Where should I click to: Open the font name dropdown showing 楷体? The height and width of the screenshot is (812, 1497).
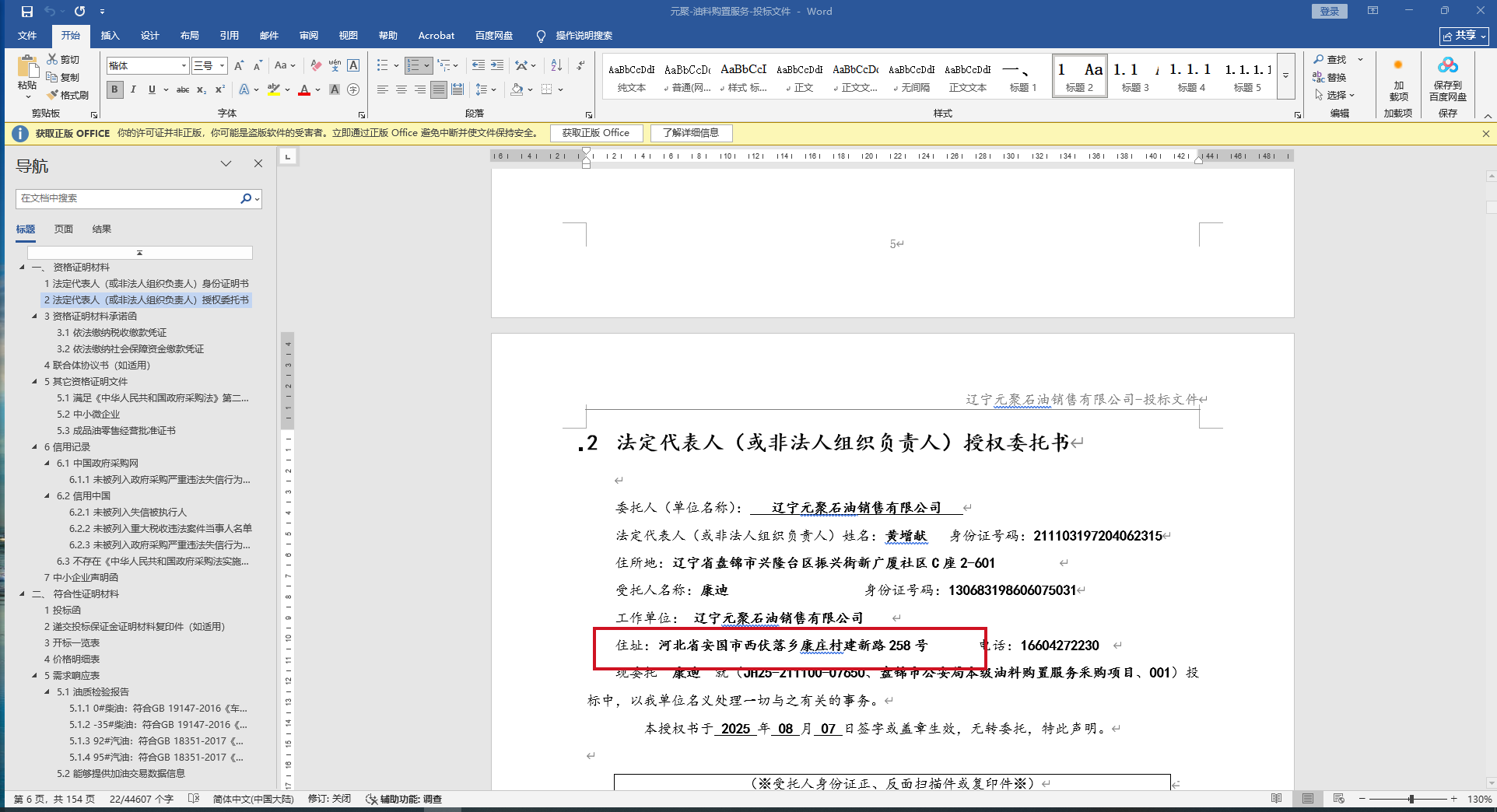(184, 66)
